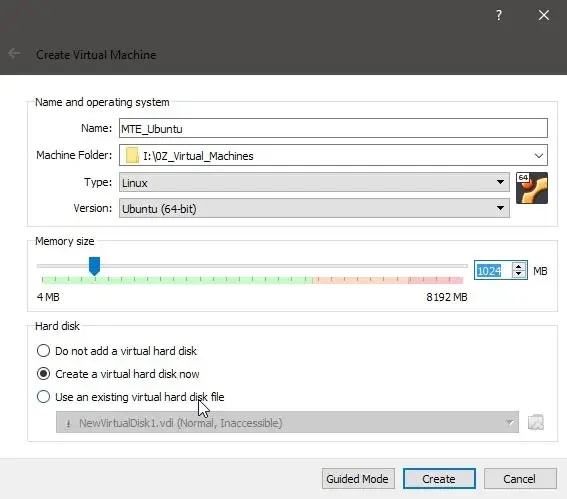Click the Create button
Viewport: 567px width, 499px height.
(439, 479)
